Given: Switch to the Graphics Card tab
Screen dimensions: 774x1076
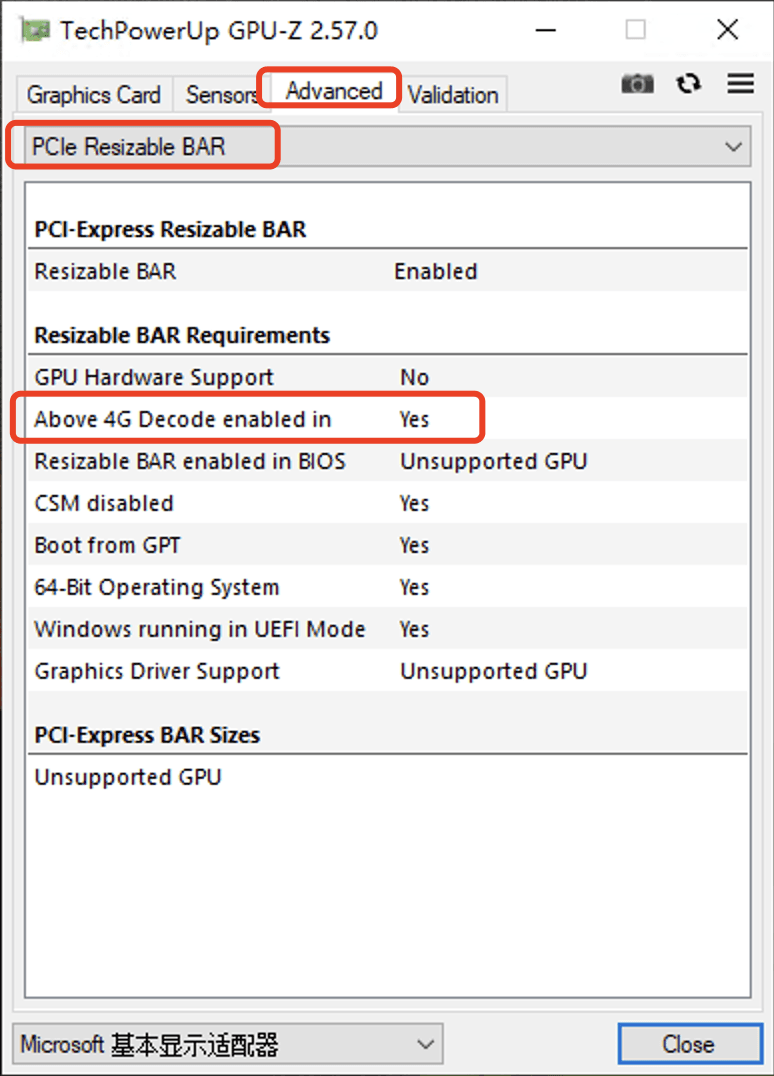Looking at the screenshot, I should click(94, 95).
